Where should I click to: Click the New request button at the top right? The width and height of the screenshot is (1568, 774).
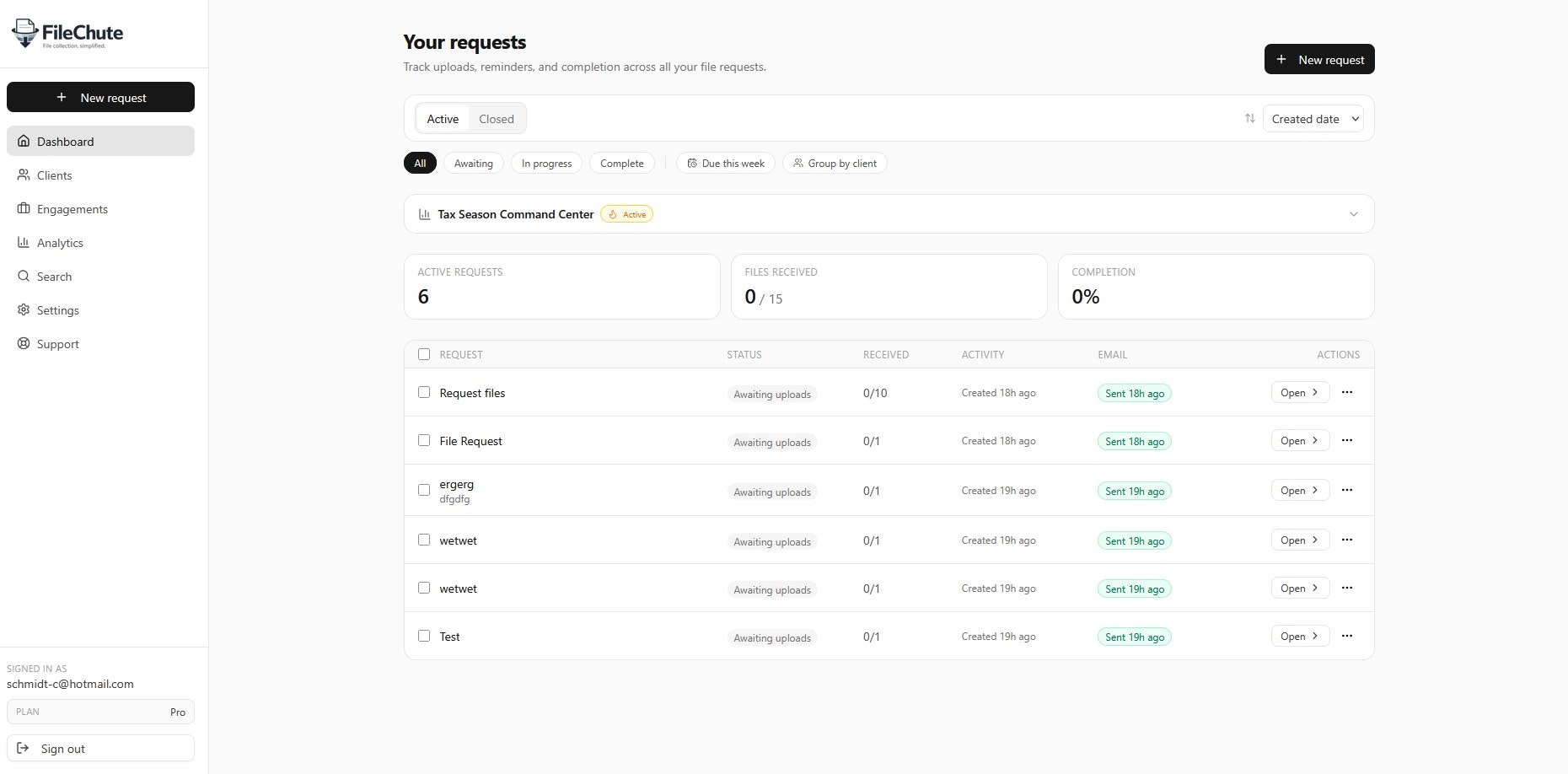tap(1319, 59)
